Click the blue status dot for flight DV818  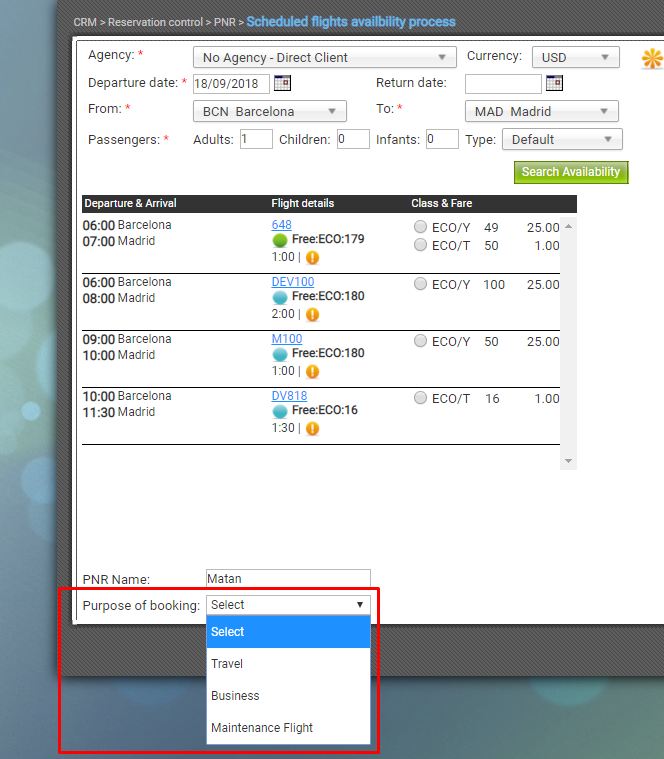click(280, 411)
